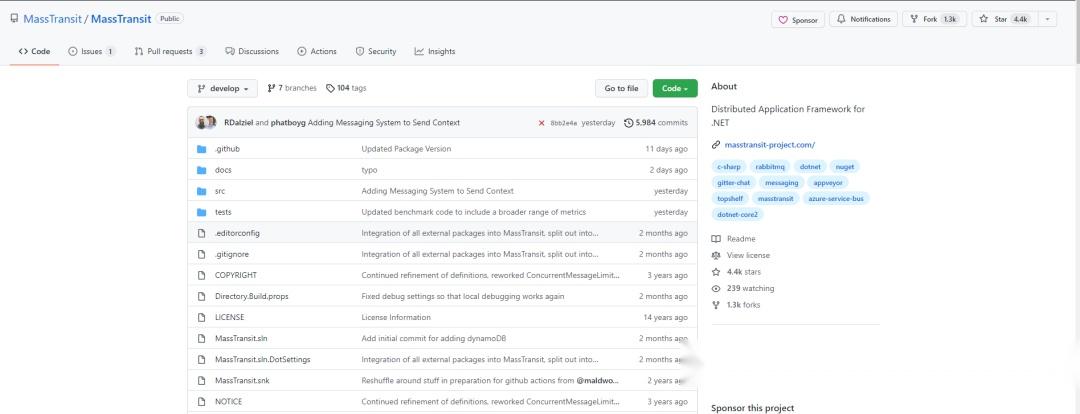Open the Code tab
Viewport: 1080px width, 414px height.
point(34,52)
